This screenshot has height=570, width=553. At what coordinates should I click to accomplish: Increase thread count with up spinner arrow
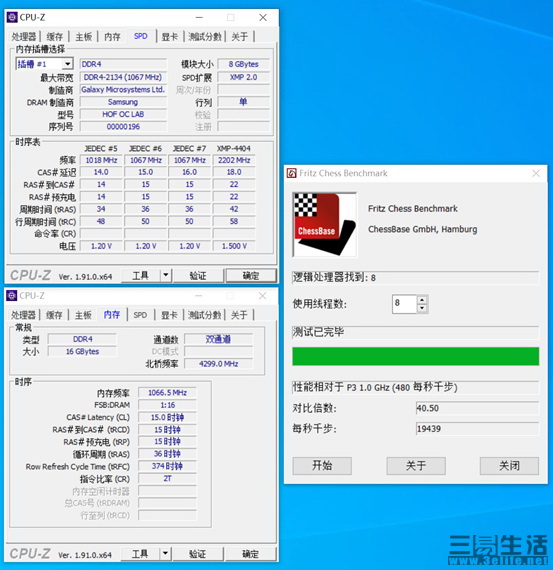click(422, 300)
